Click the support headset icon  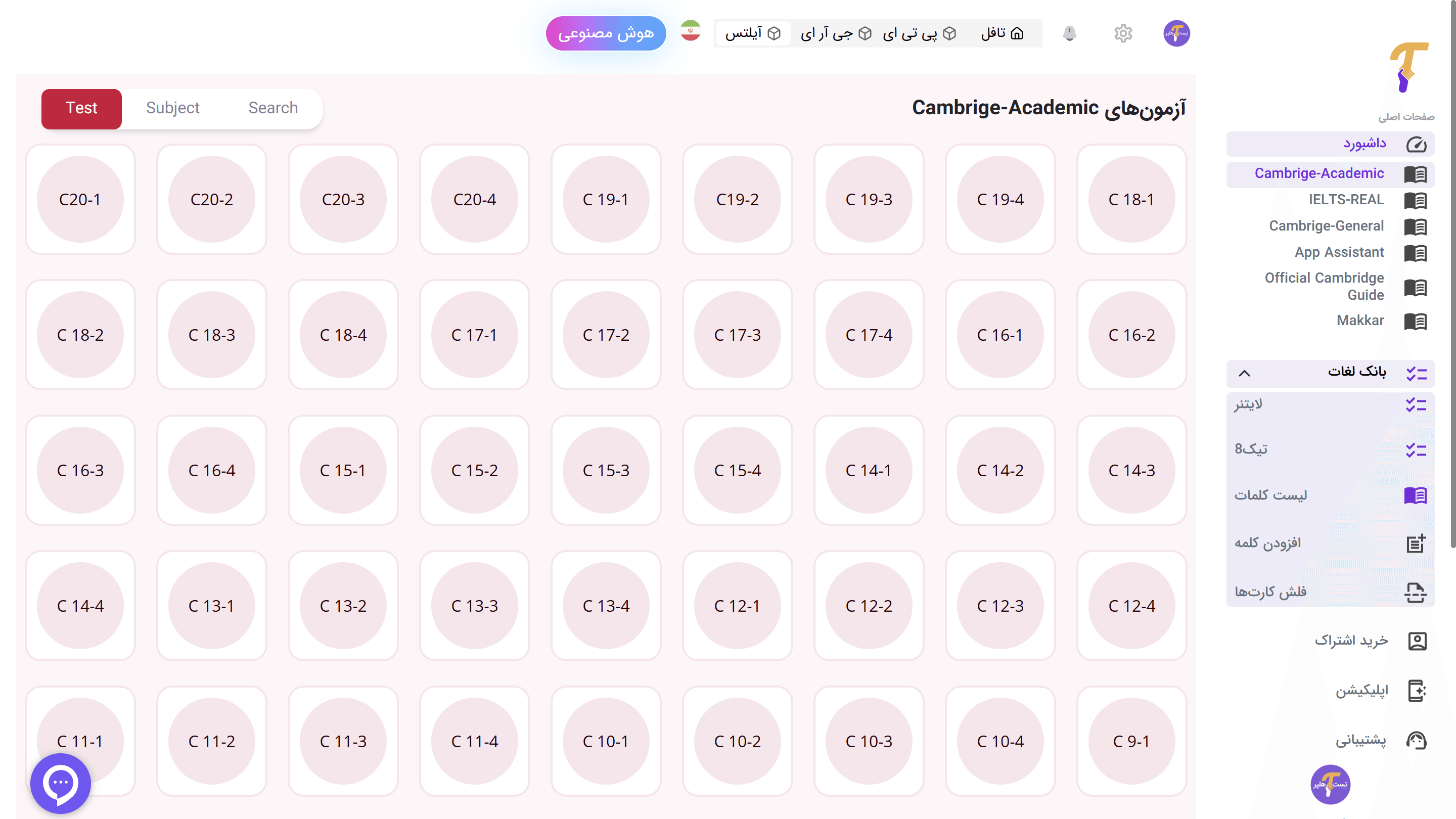click(1416, 741)
